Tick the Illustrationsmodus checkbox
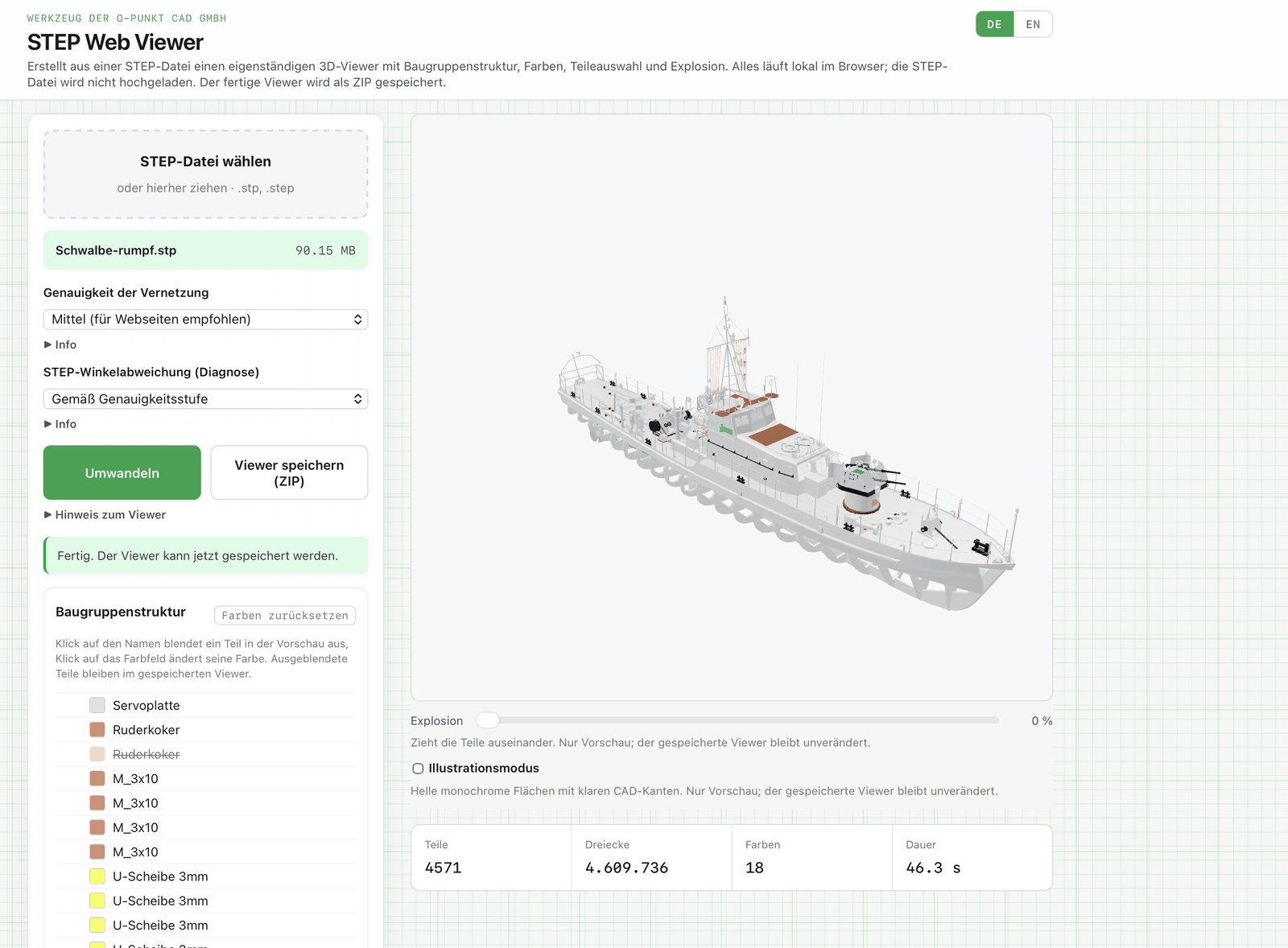This screenshot has width=1288, height=948. point(418,769)
